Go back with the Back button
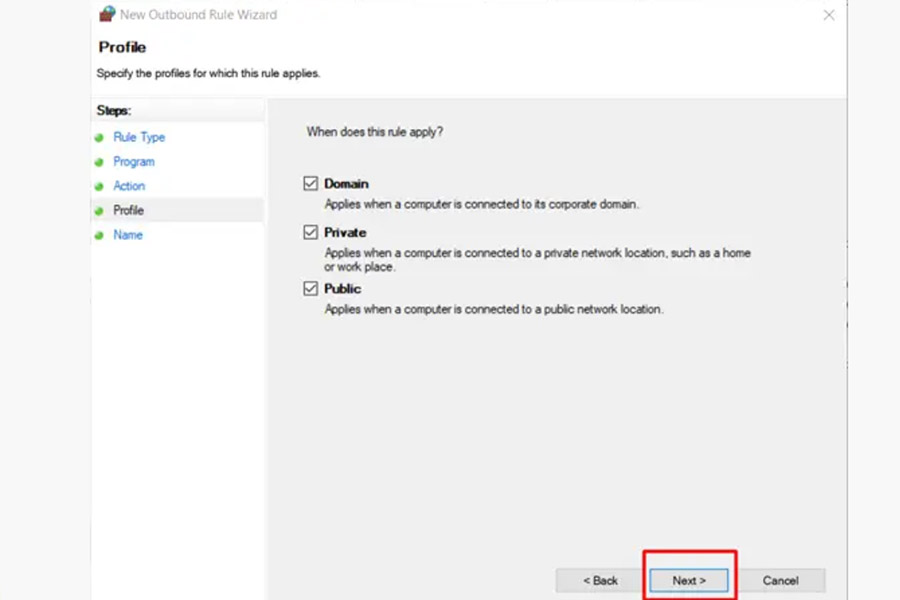This screenshot has height=600, width=900. tap(600, 580)
